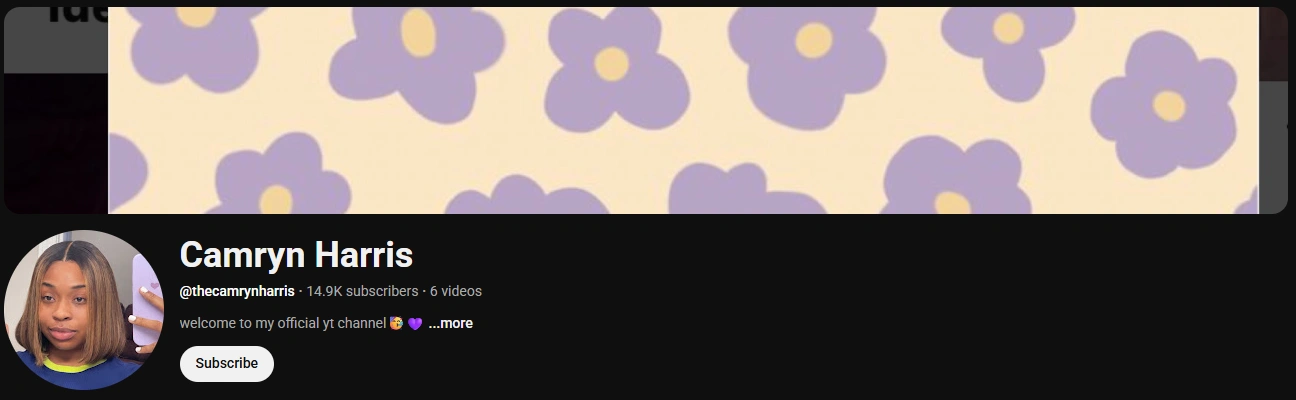The image size is (1296, 400).
Task: Click the 6 videos count text
Action: click(x=456, y=291)
